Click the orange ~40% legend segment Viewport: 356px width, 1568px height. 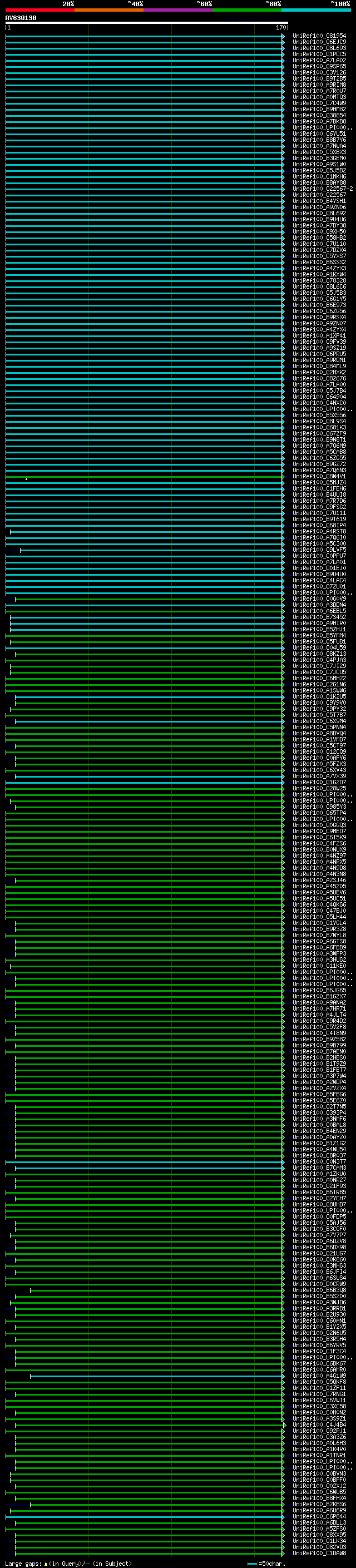tap(109, 10)
